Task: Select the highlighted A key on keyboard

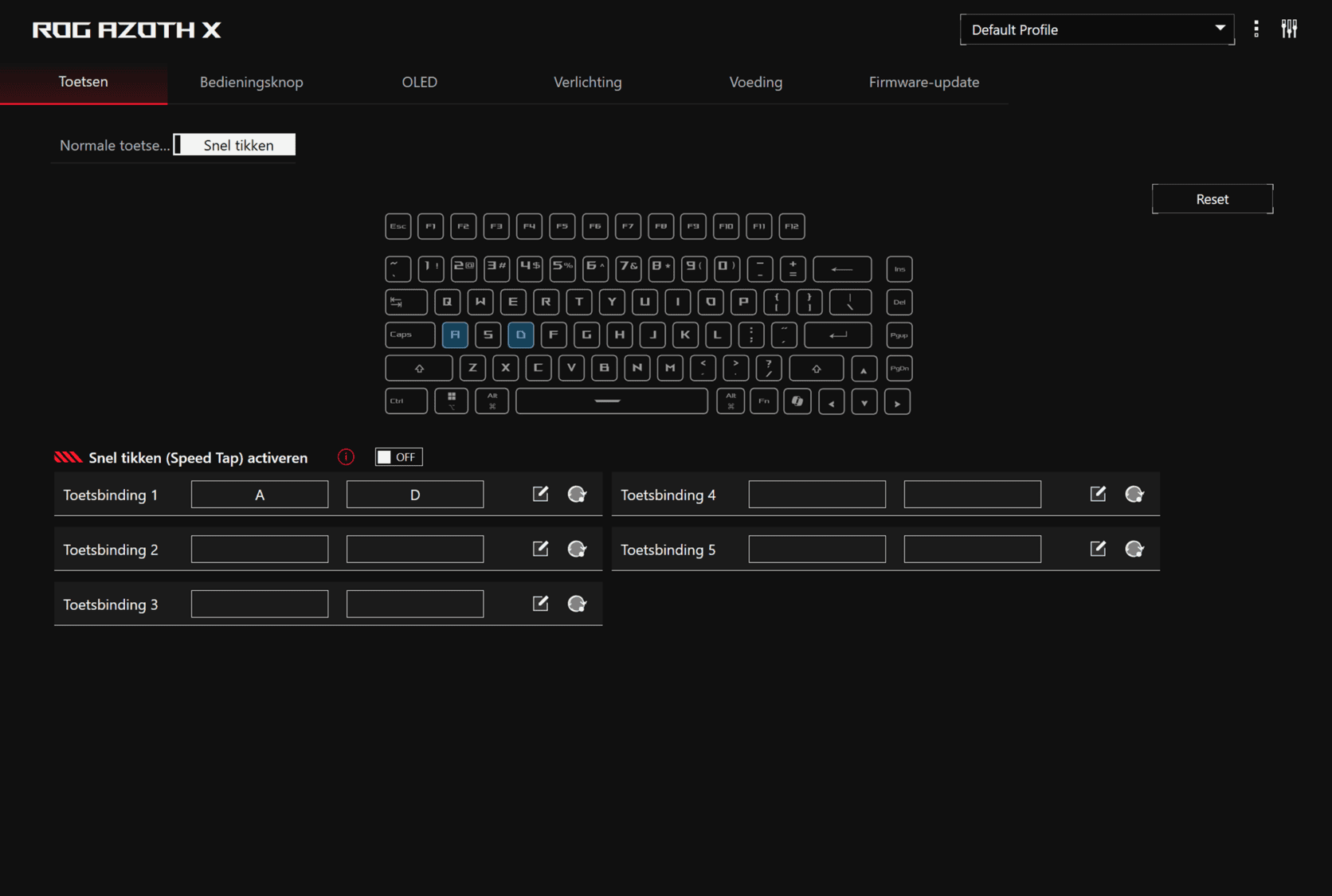Action: [455, 335]
